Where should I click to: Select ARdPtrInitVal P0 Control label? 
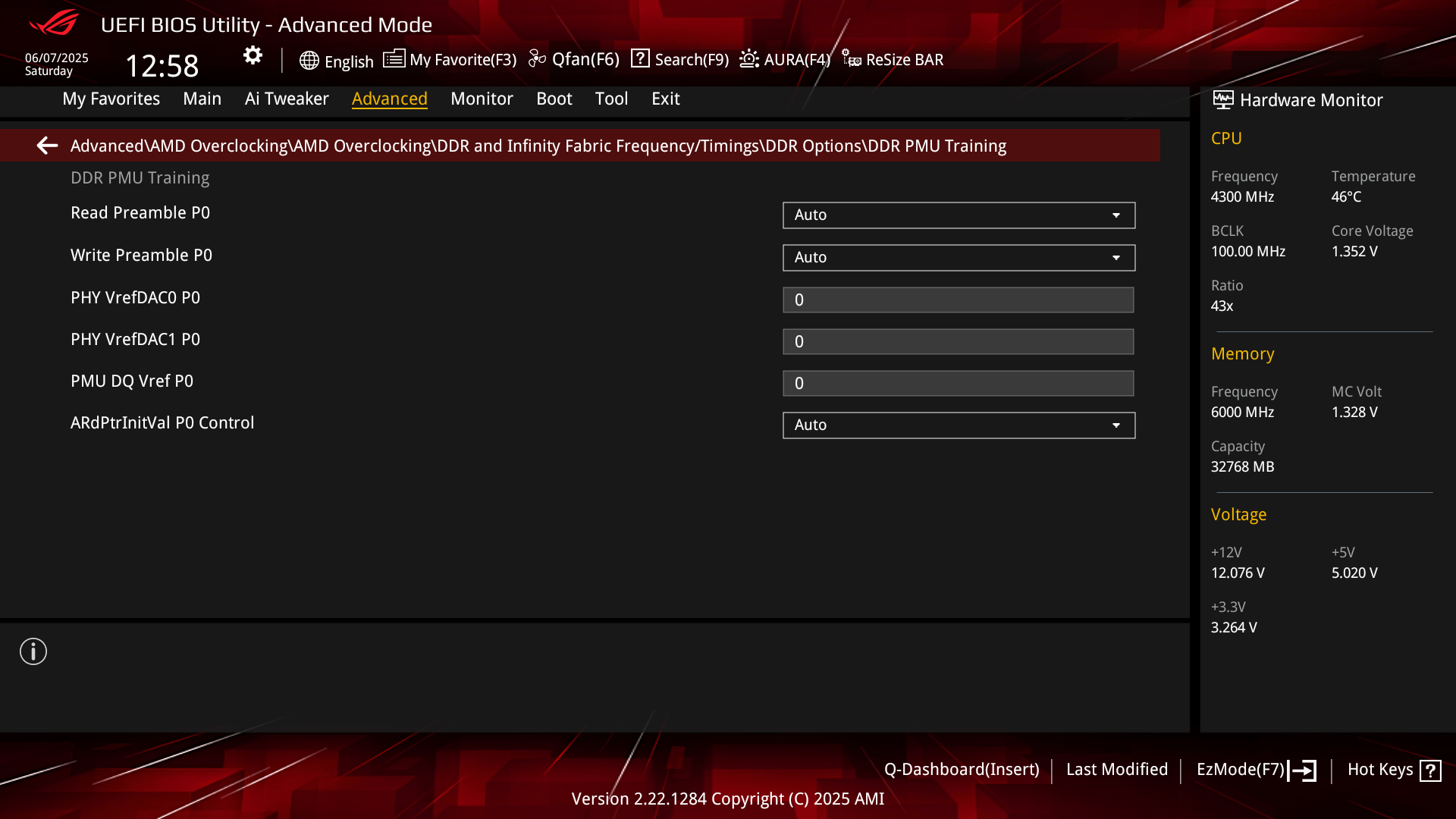(162, 422)
